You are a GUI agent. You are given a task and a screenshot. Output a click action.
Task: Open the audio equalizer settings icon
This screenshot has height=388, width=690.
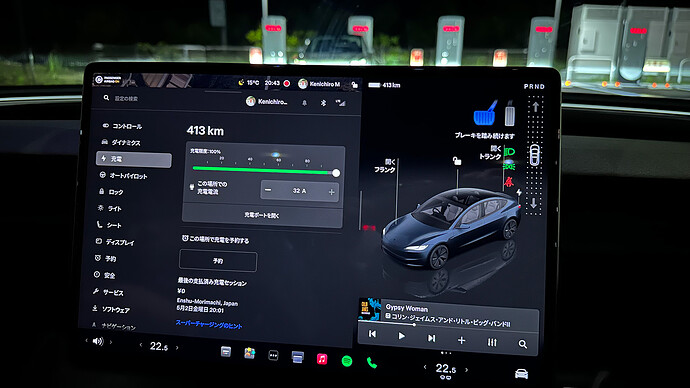coord(492,342)
